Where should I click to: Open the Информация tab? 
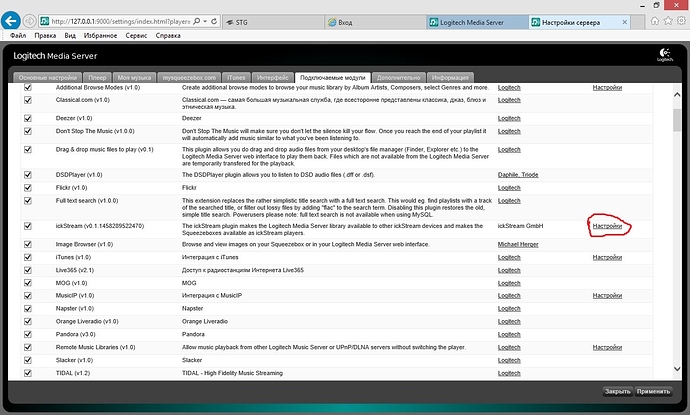coord(450,77)
